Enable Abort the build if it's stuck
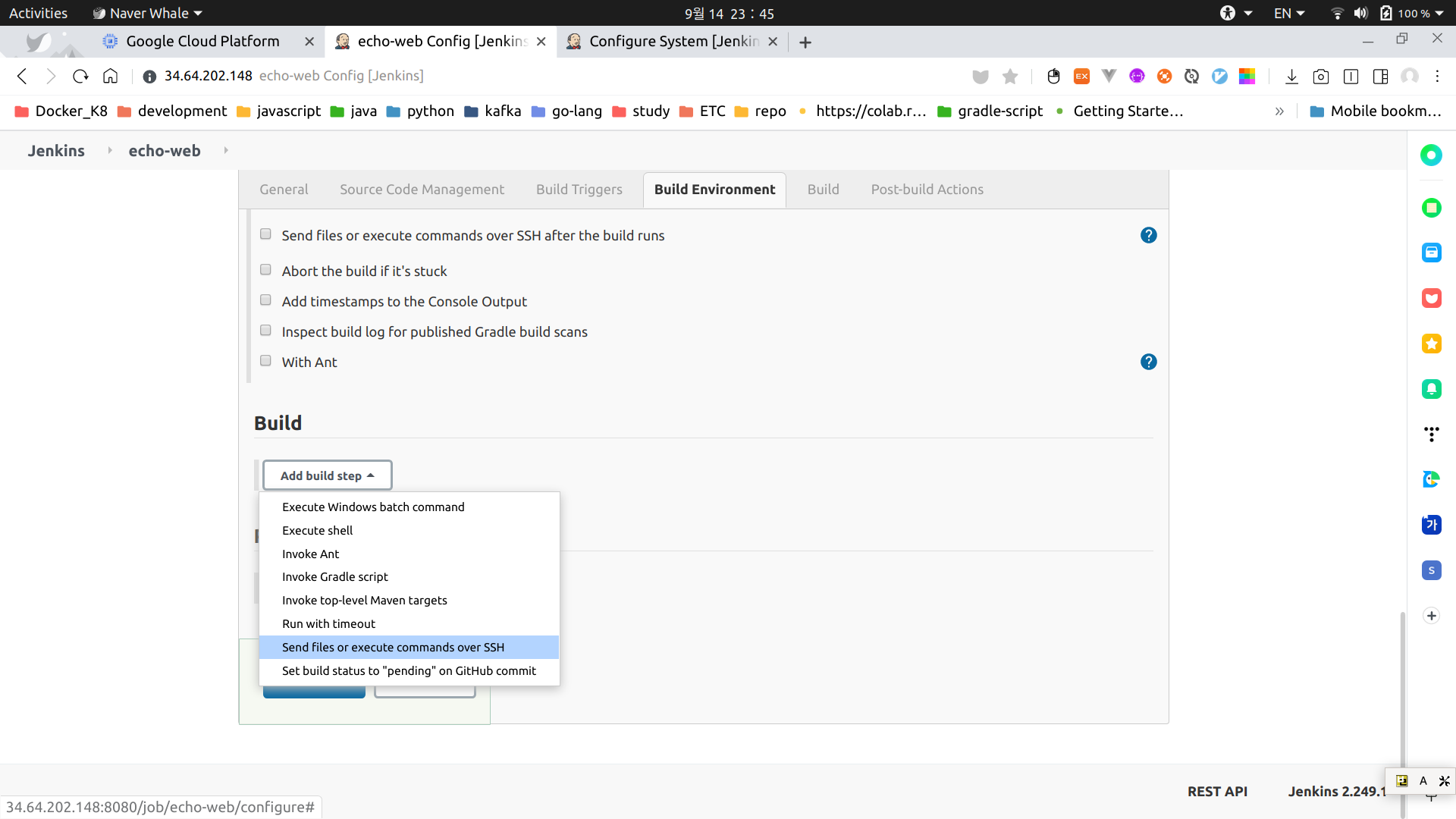Viewport: 1456px width, 819px height. [x=265, y=270]
